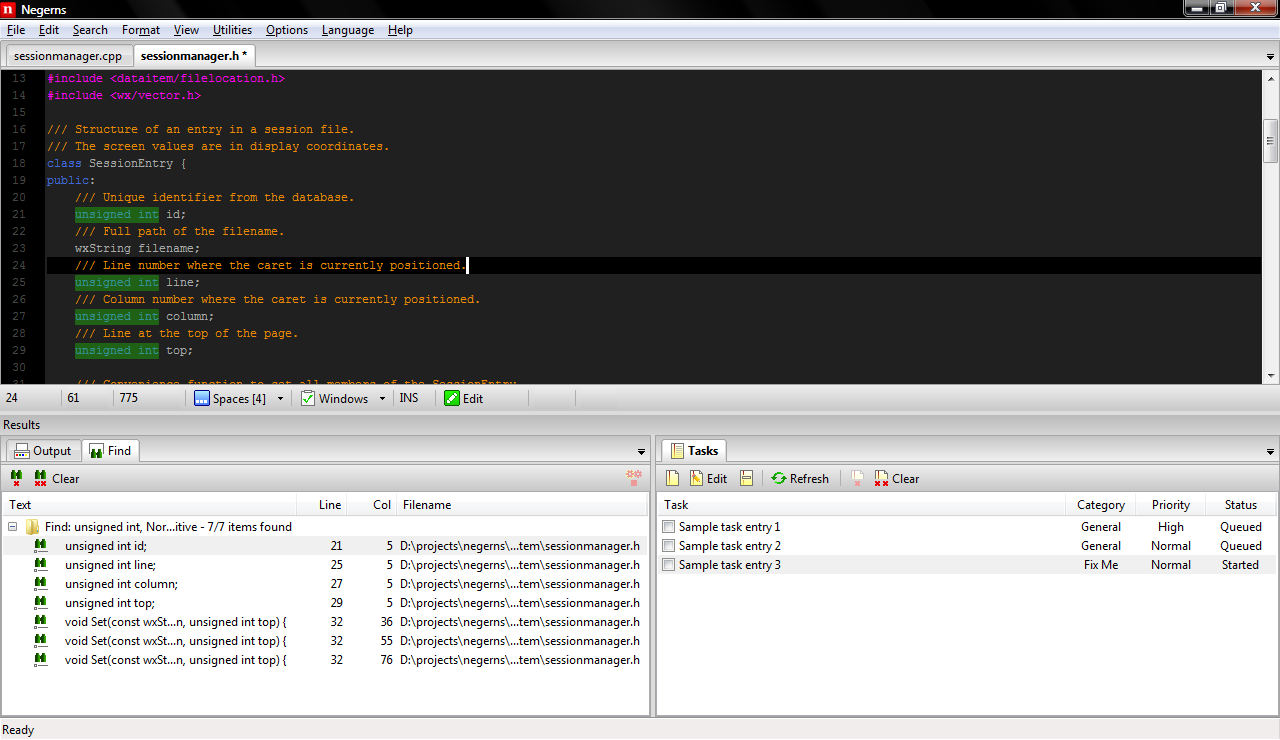Check the Sample task entry 1 checkbox
Image resolution: width=1280 pixels, height=740 pixels.
pos(669,527)
